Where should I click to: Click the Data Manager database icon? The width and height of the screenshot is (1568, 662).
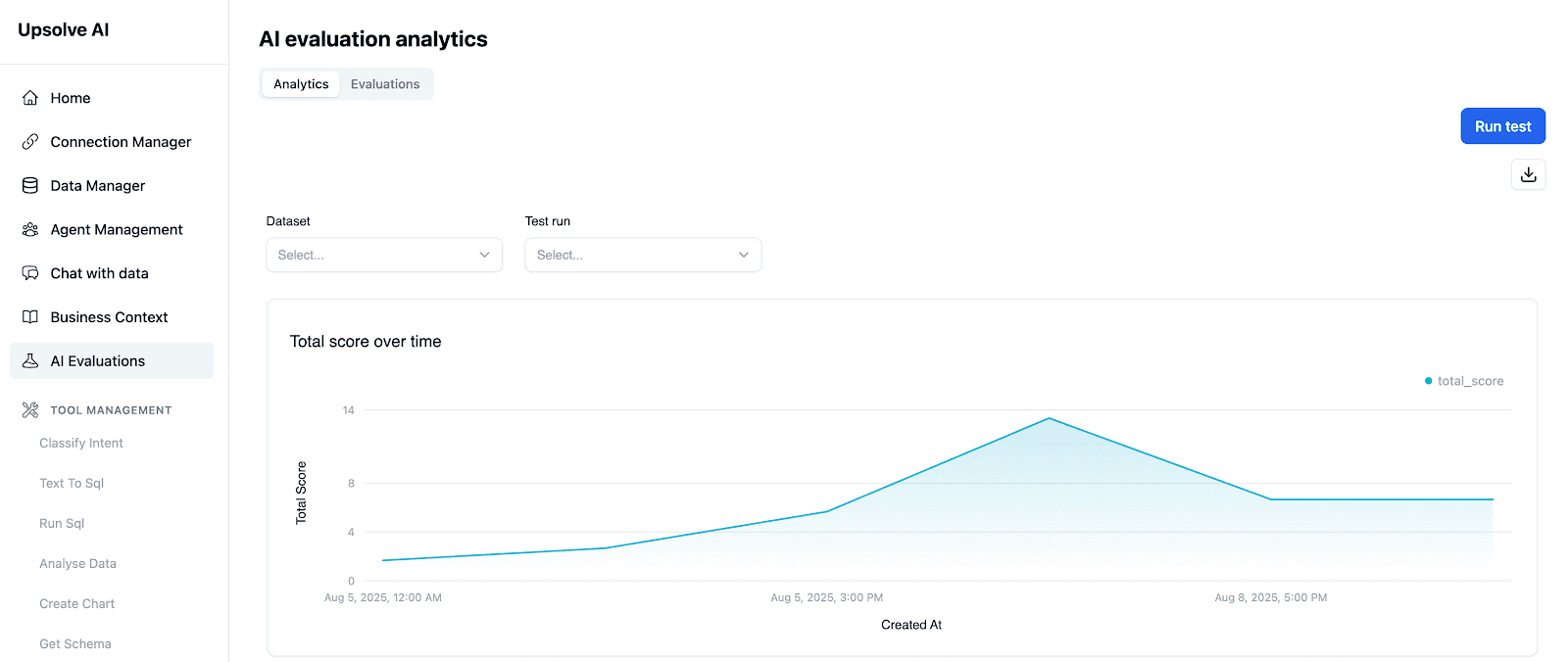(30, 185)
